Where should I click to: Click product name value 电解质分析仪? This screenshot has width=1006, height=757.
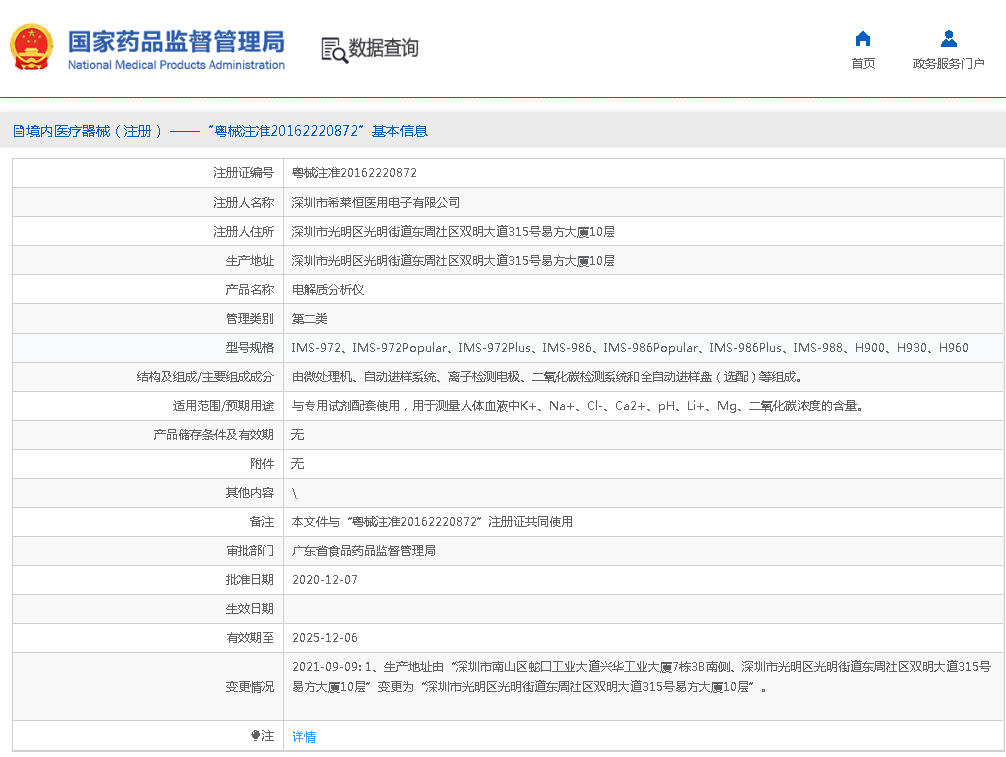click(x=327, y=289)
